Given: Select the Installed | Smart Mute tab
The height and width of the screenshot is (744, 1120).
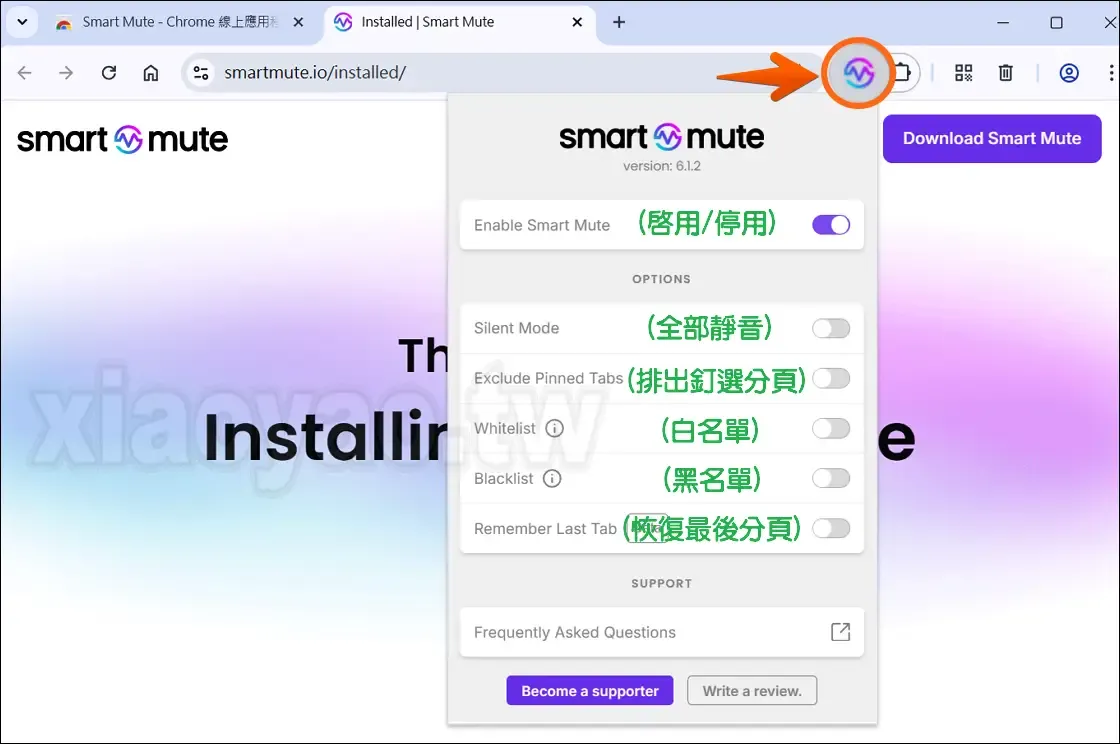Looking at the screenshot, I should [457, 22].
